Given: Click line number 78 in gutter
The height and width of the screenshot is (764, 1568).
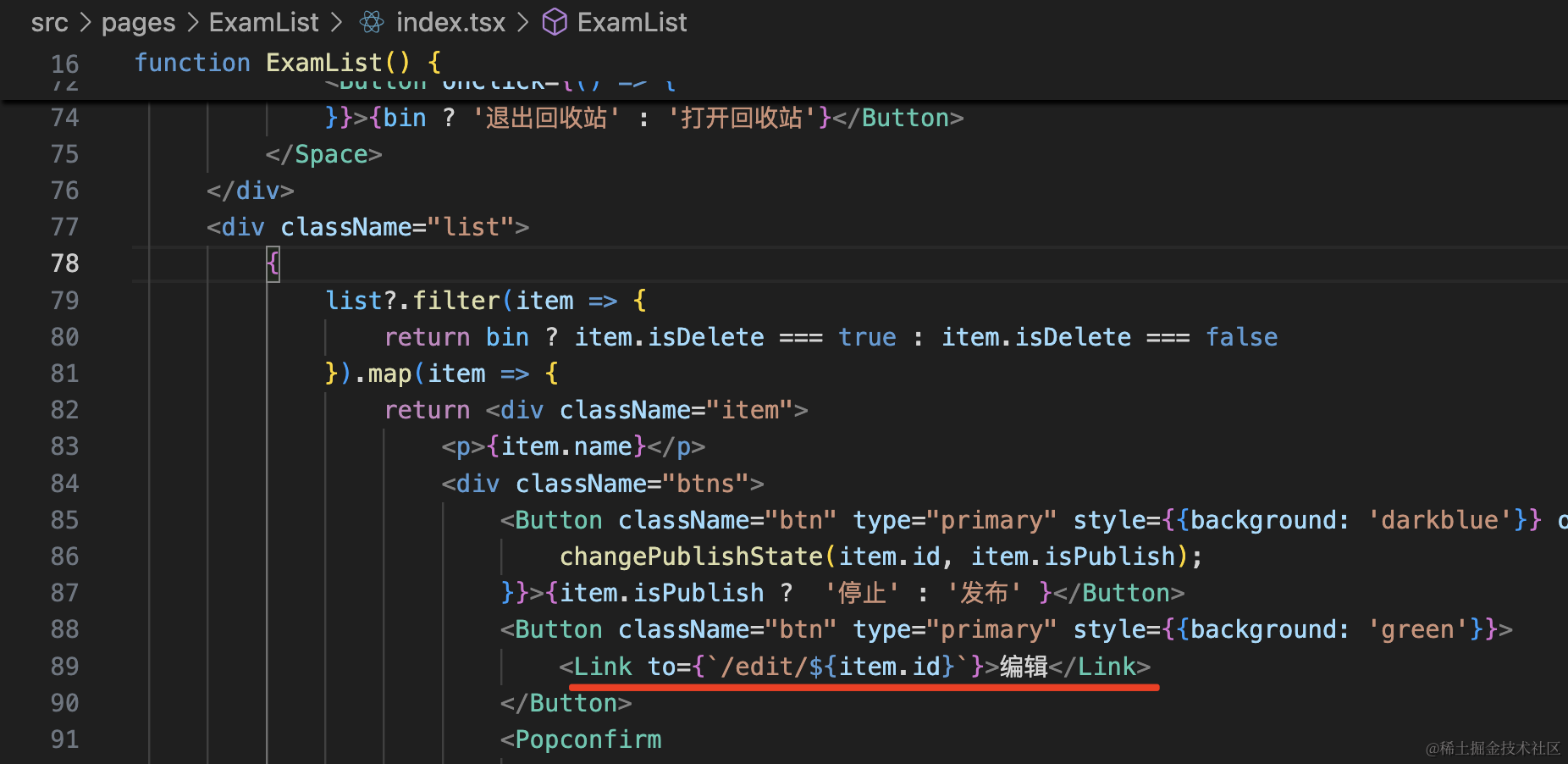Looking at the screenshot, I should (64, 263).
